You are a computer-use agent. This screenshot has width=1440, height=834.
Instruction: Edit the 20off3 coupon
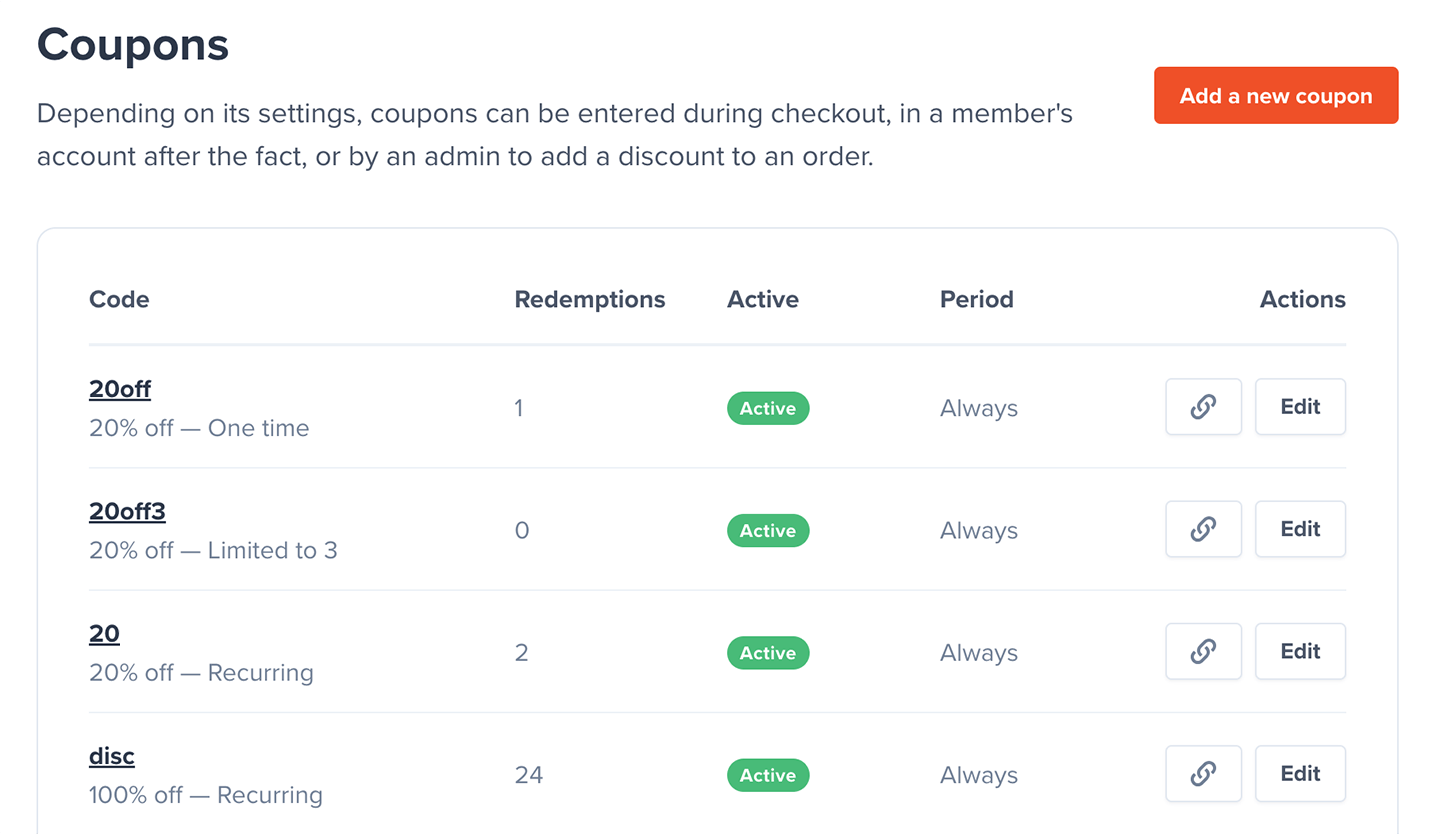[1300, 529]
